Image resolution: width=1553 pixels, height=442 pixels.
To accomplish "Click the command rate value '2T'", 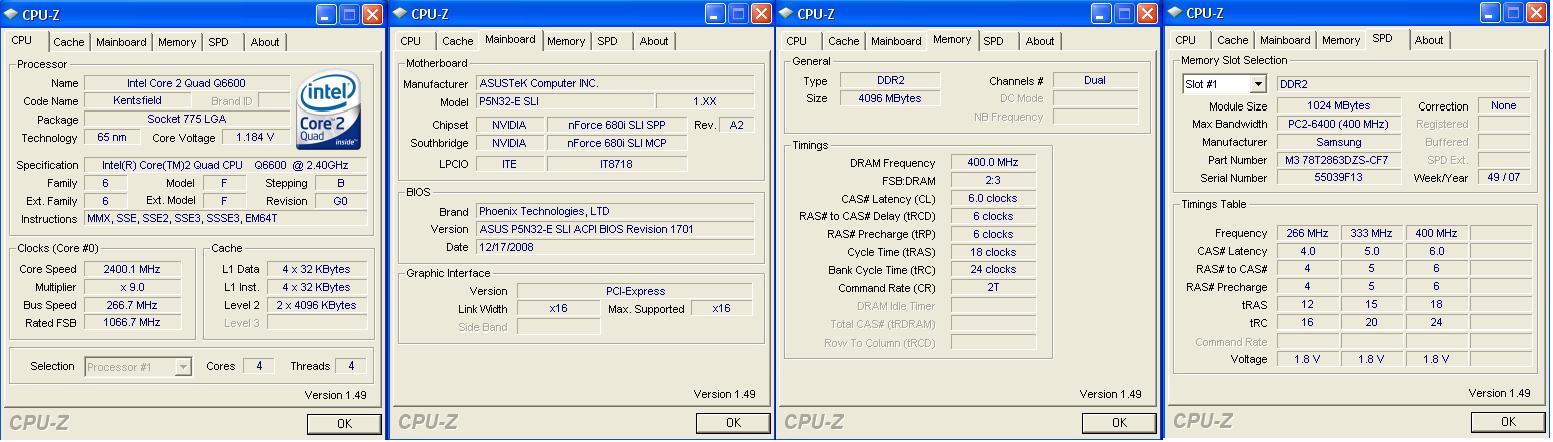I will point(993,287).
